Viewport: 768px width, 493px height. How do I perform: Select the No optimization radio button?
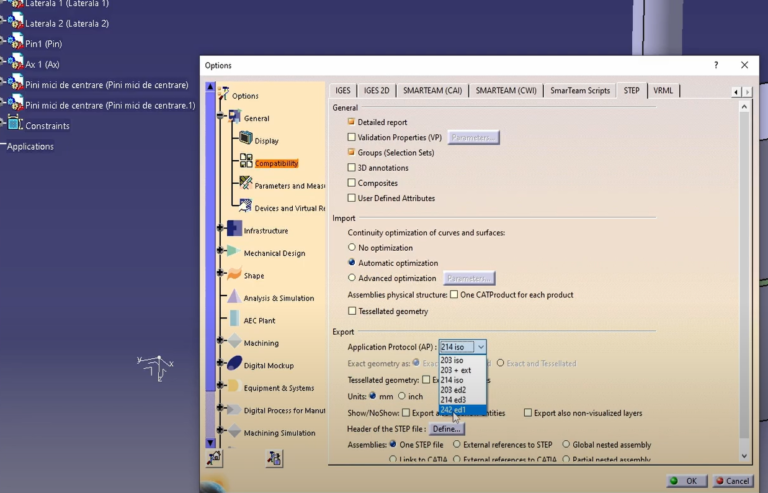(x=351, y=246)
